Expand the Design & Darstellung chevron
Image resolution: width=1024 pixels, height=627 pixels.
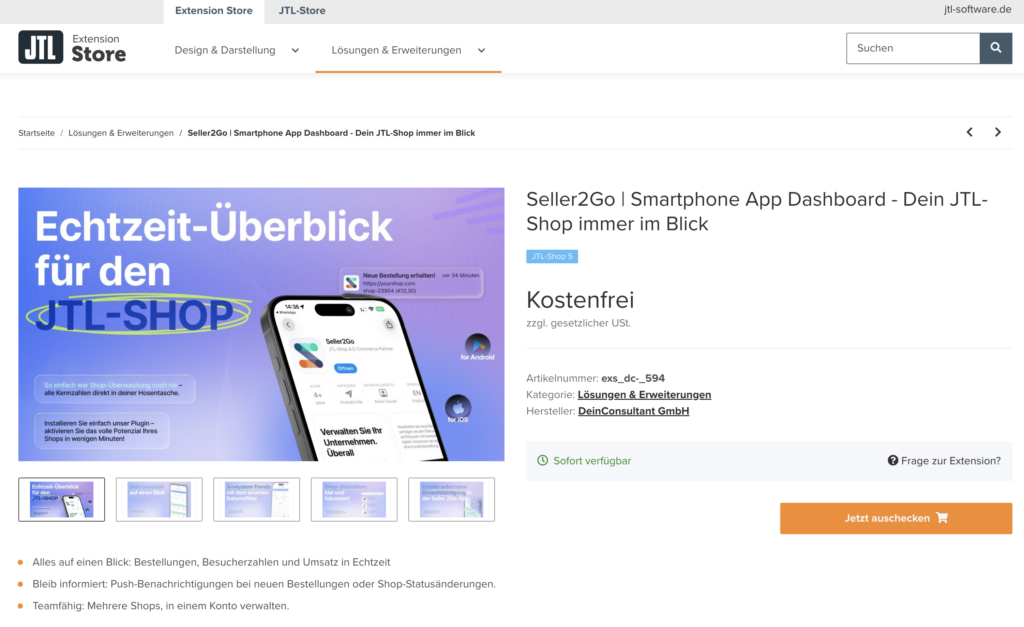coord(295,50)
